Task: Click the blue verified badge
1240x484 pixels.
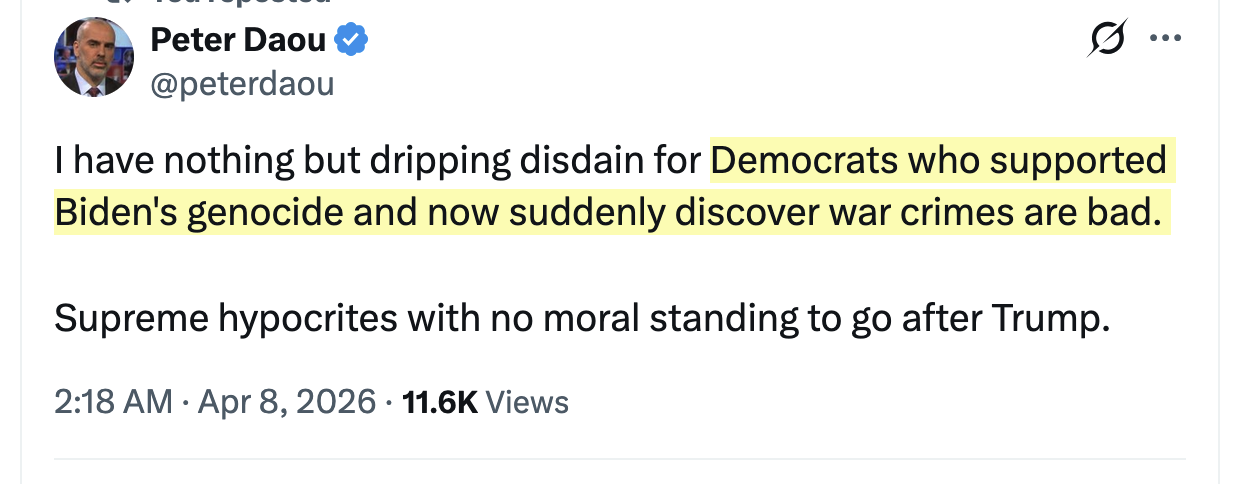Action: (351, 41)
